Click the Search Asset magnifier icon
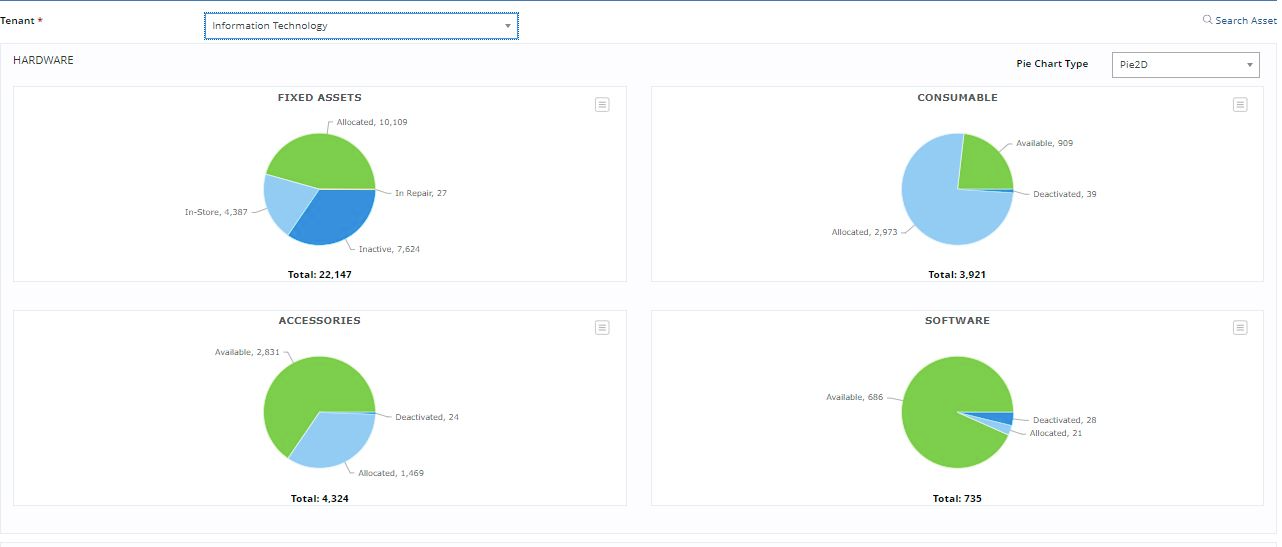1282x547 pixels. tap(1207, 19)
